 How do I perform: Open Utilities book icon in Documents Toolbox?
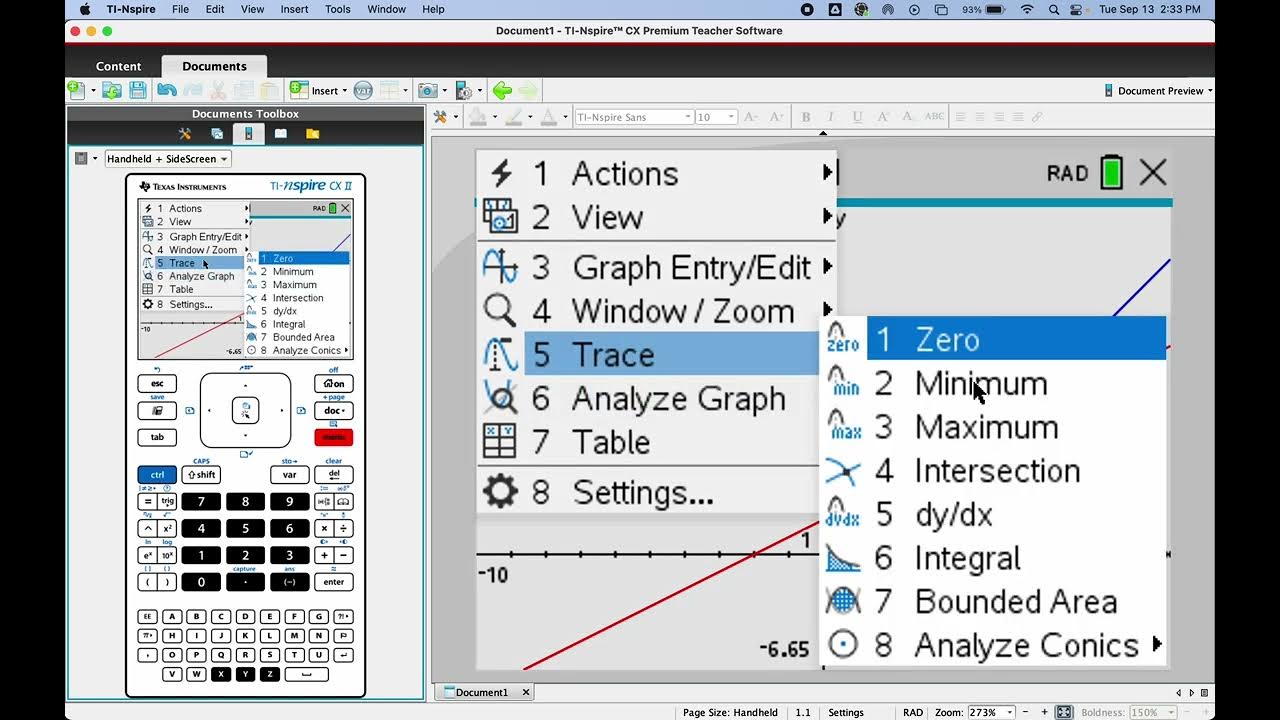281,133
